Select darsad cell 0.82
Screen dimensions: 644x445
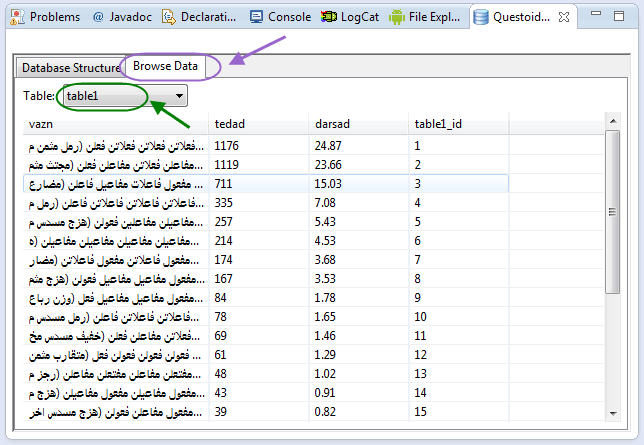pyautogui.click(x=359, y=412)
